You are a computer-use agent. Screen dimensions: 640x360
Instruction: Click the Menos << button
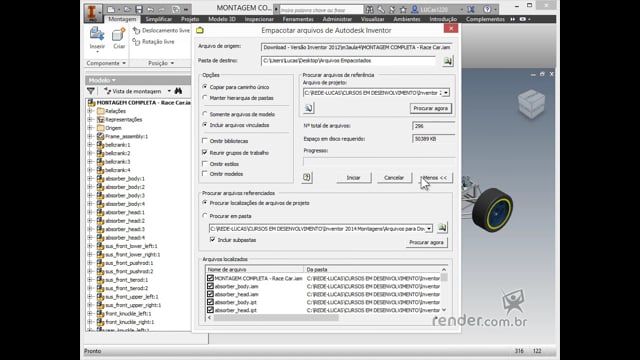436,178
